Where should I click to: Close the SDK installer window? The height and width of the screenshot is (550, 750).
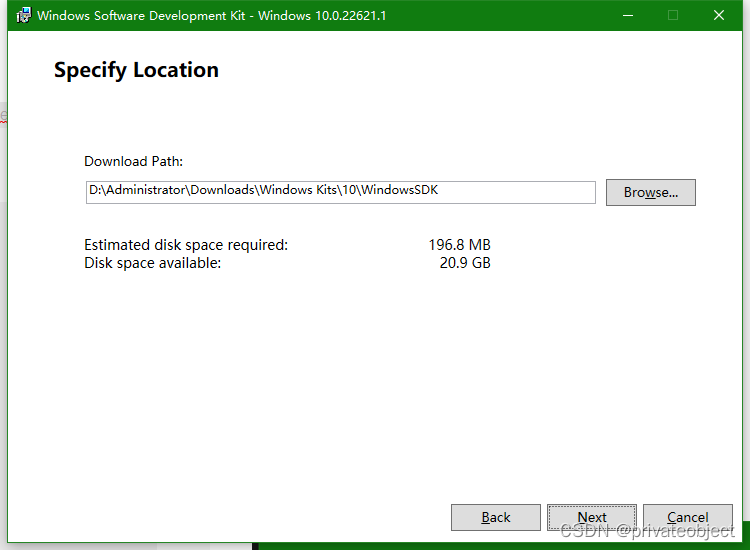pyautogui.click(x=718, y=15)
